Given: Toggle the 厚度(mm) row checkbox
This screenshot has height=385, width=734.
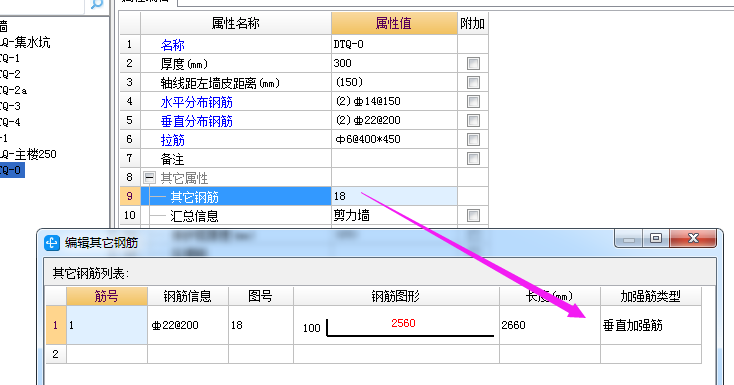Looking at the screenshot, I should tap(473, 63).
